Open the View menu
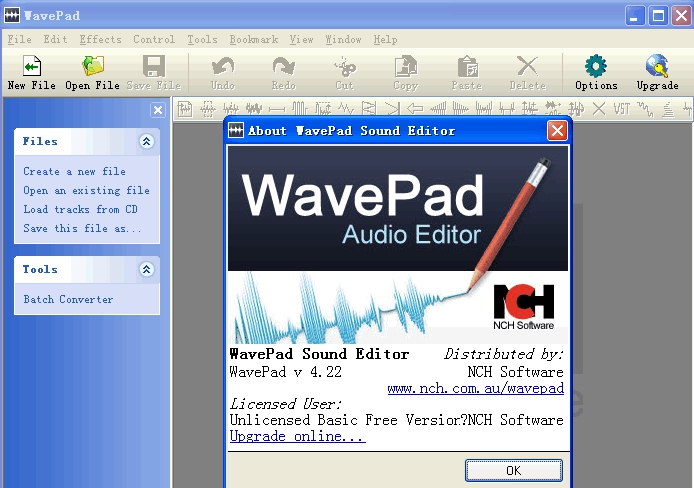Image resolution: width=694 pixels, height=488 pixels. [301, 39]
